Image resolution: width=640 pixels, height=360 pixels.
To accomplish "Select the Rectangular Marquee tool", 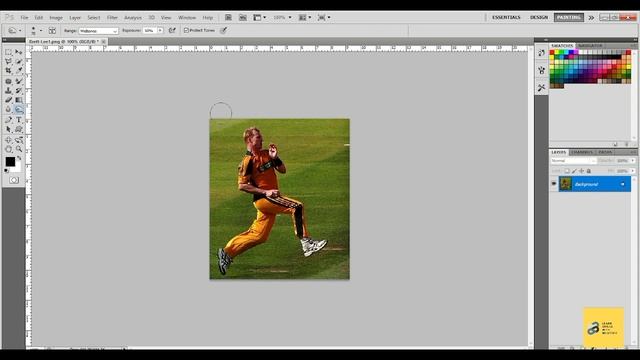I will click(8, 52).
